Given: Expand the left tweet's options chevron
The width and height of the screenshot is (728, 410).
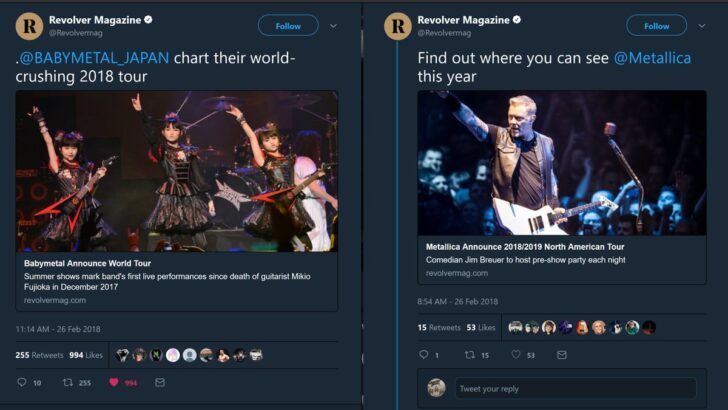Looking at the screenshot, I should click(334, 25).
